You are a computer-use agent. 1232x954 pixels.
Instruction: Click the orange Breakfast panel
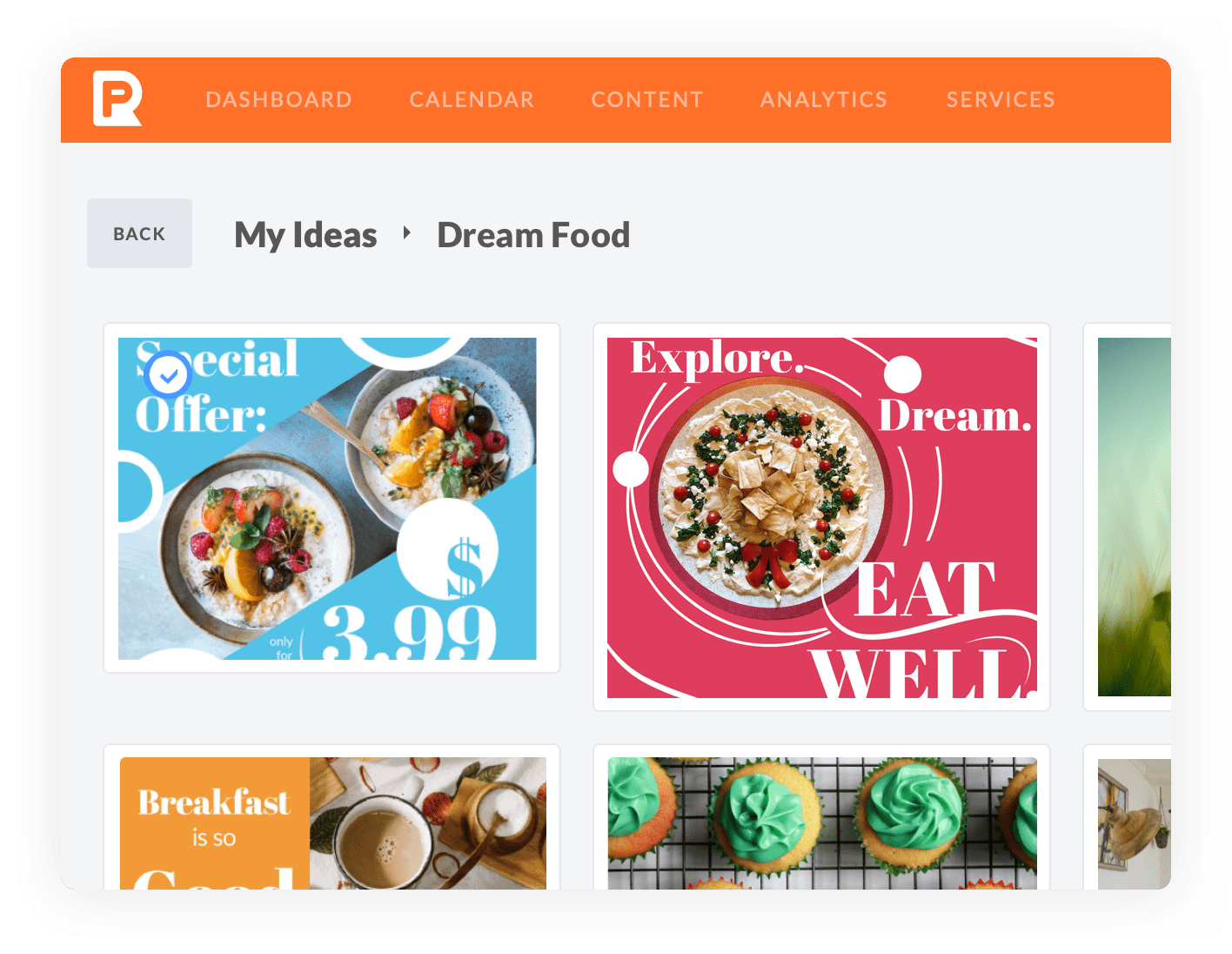215,823
